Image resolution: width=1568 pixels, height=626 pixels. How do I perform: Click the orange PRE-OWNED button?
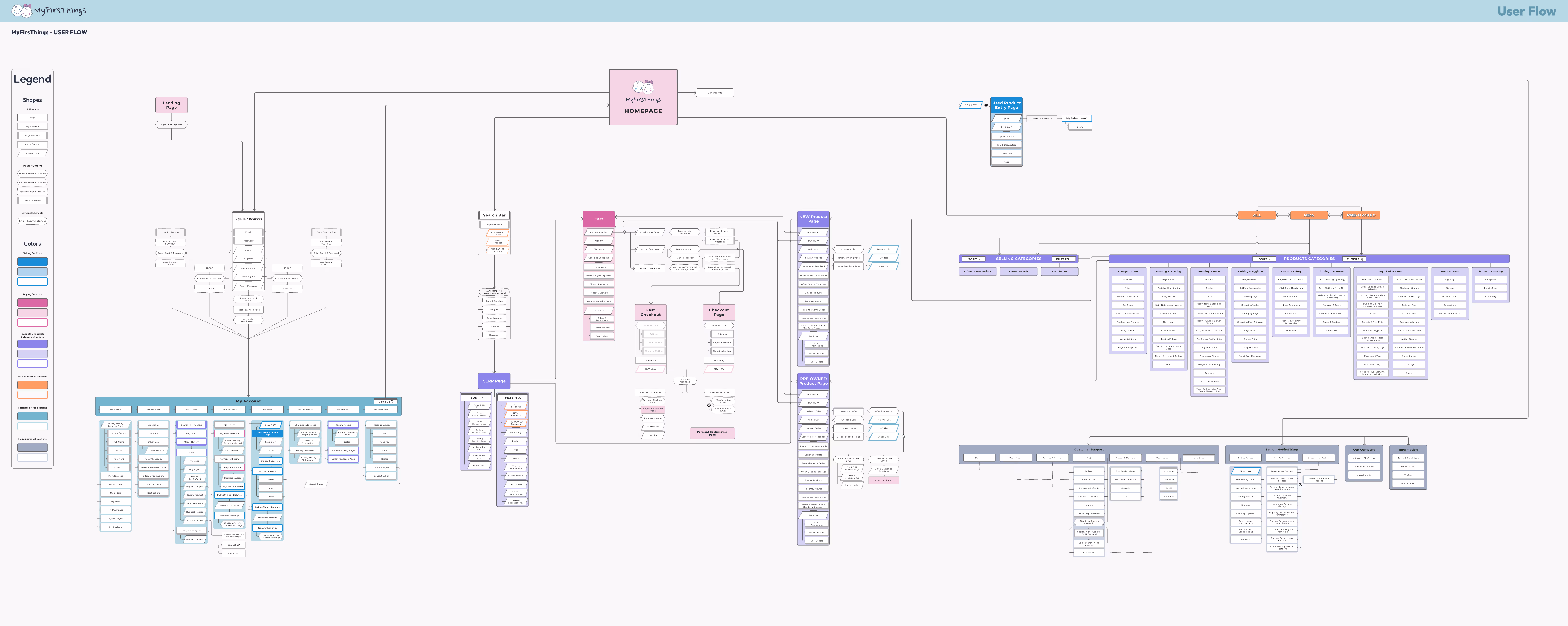pos(1361,215)
